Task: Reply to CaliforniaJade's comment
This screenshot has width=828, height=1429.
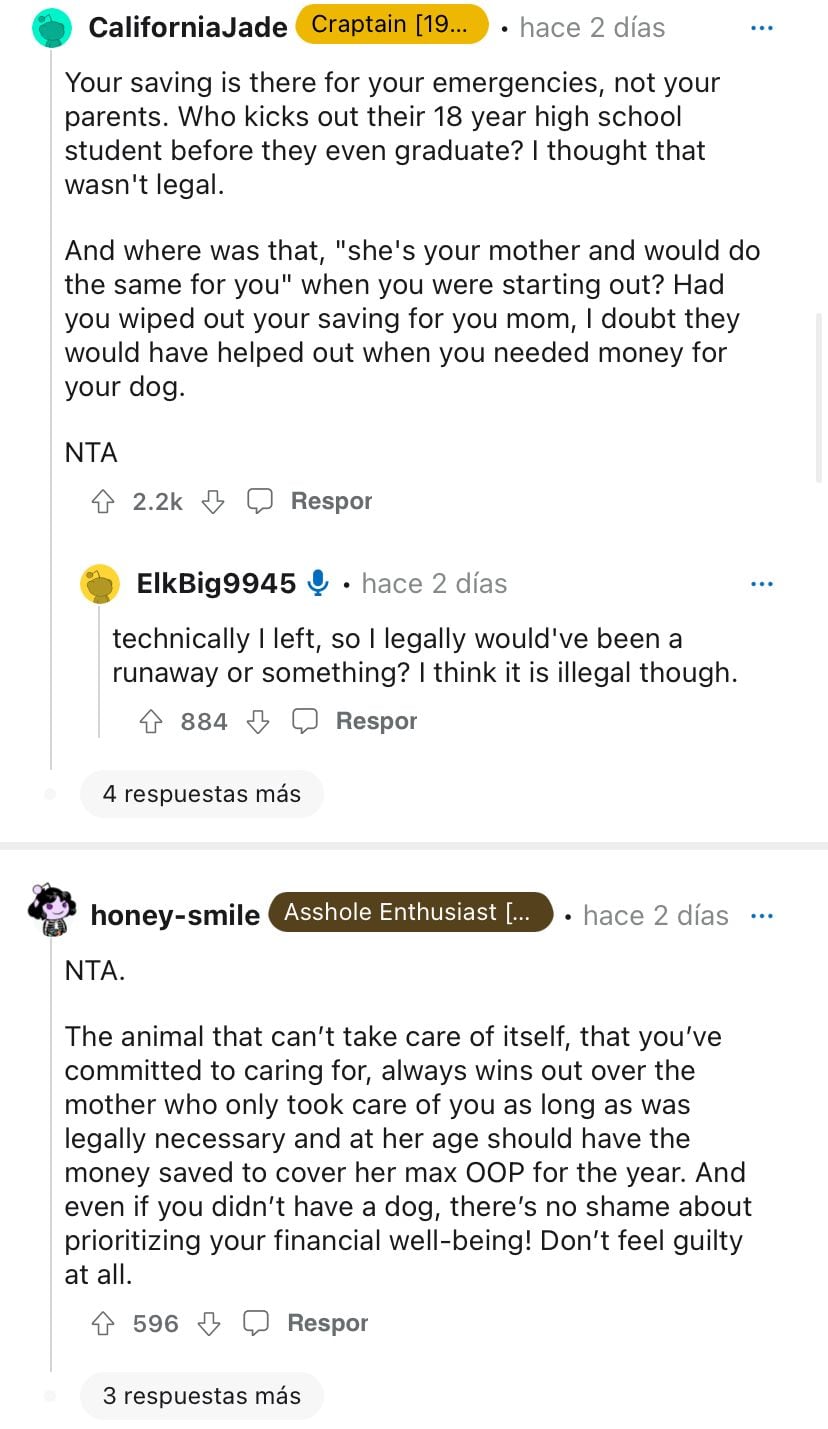Action: pyautogui.click(x=310, y=501)
